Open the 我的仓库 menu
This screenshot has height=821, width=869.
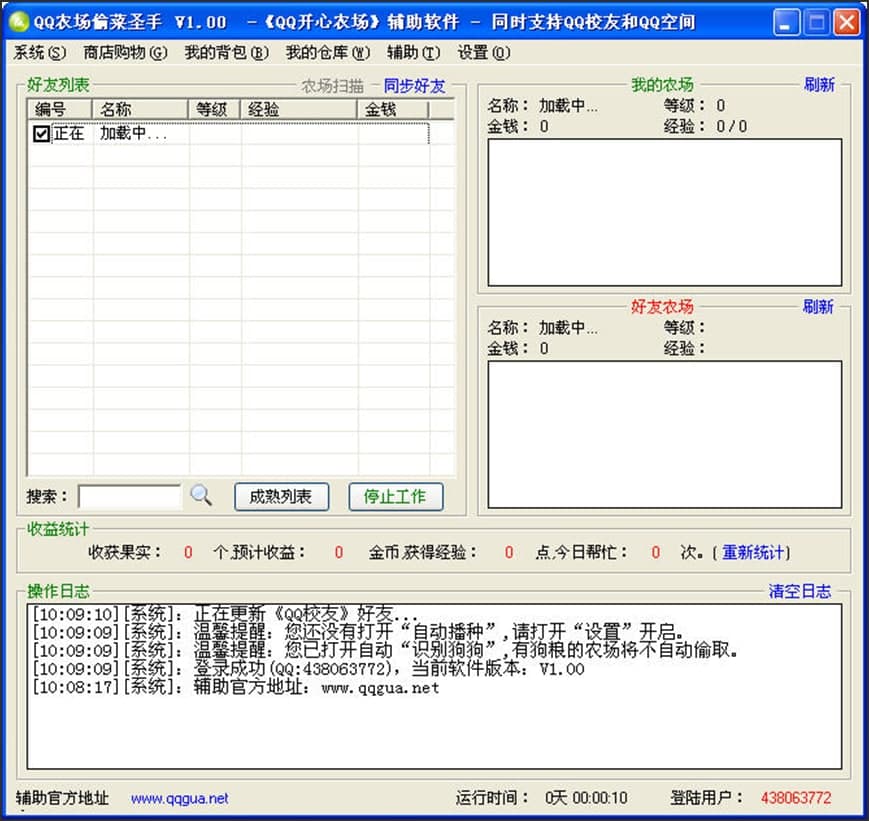pos(327,53)
